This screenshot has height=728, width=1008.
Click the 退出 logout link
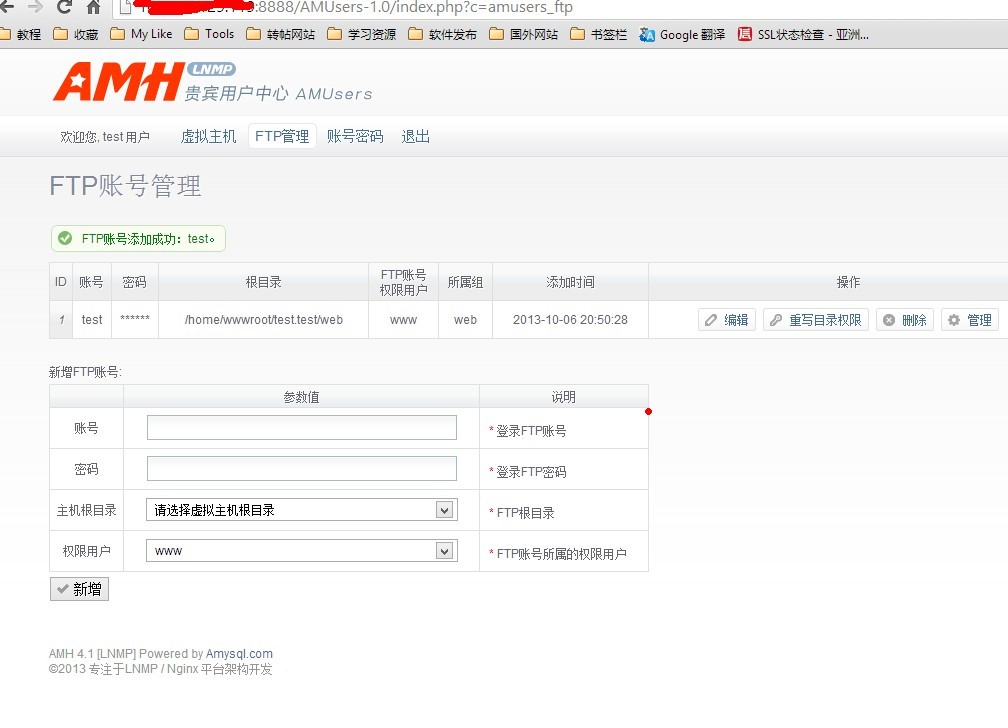(x=415, y=137)
